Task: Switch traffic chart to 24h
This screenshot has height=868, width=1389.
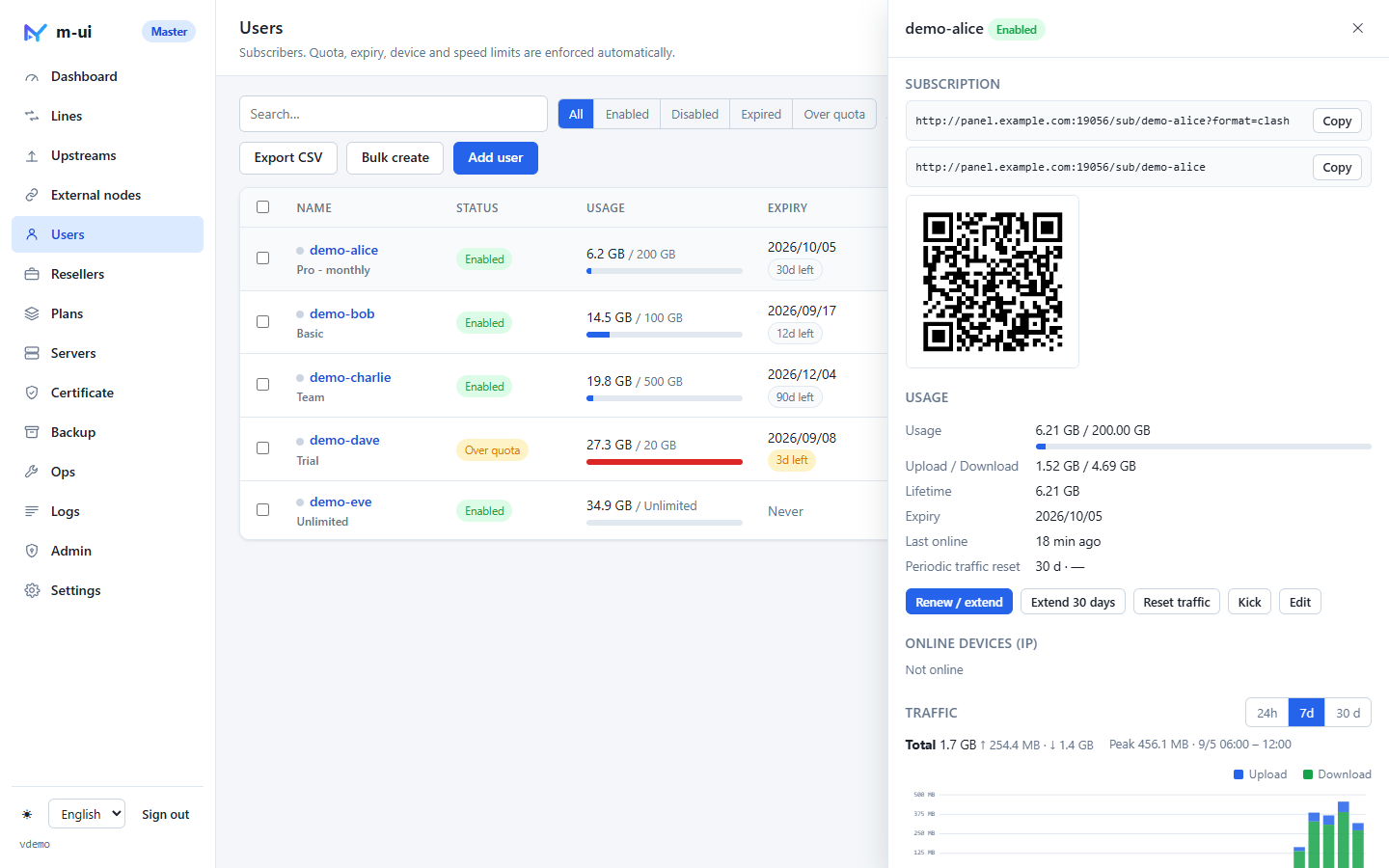Action: pos(1267,713)
